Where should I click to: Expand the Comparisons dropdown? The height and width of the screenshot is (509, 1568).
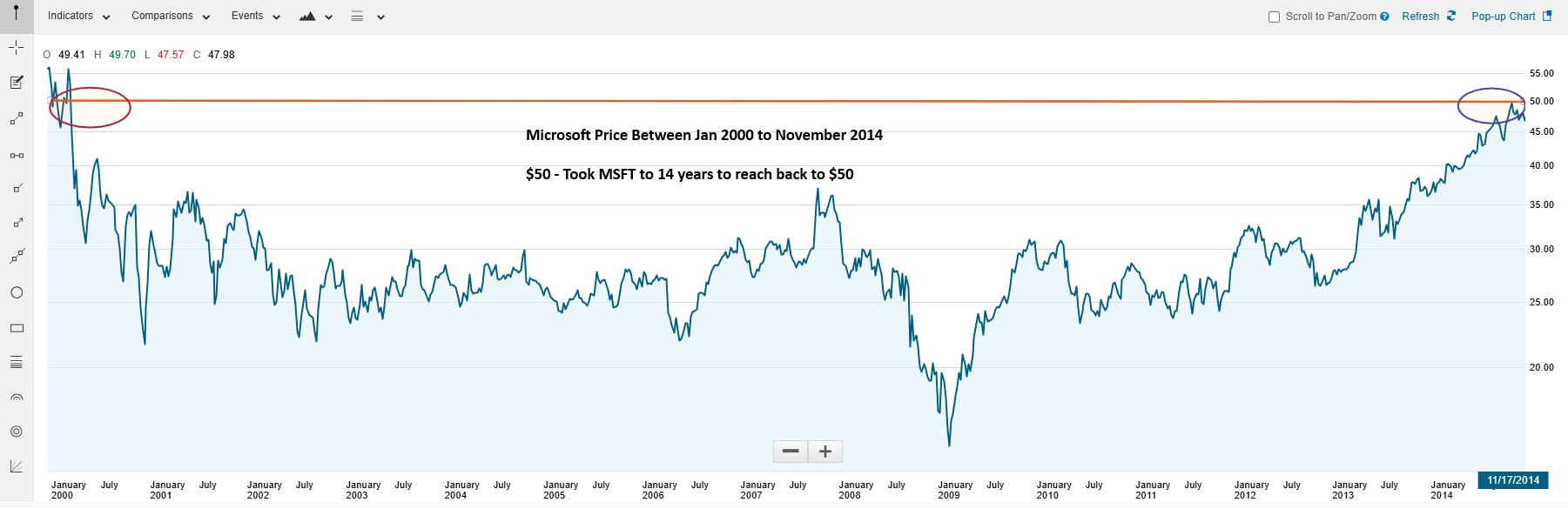point(171,17)
